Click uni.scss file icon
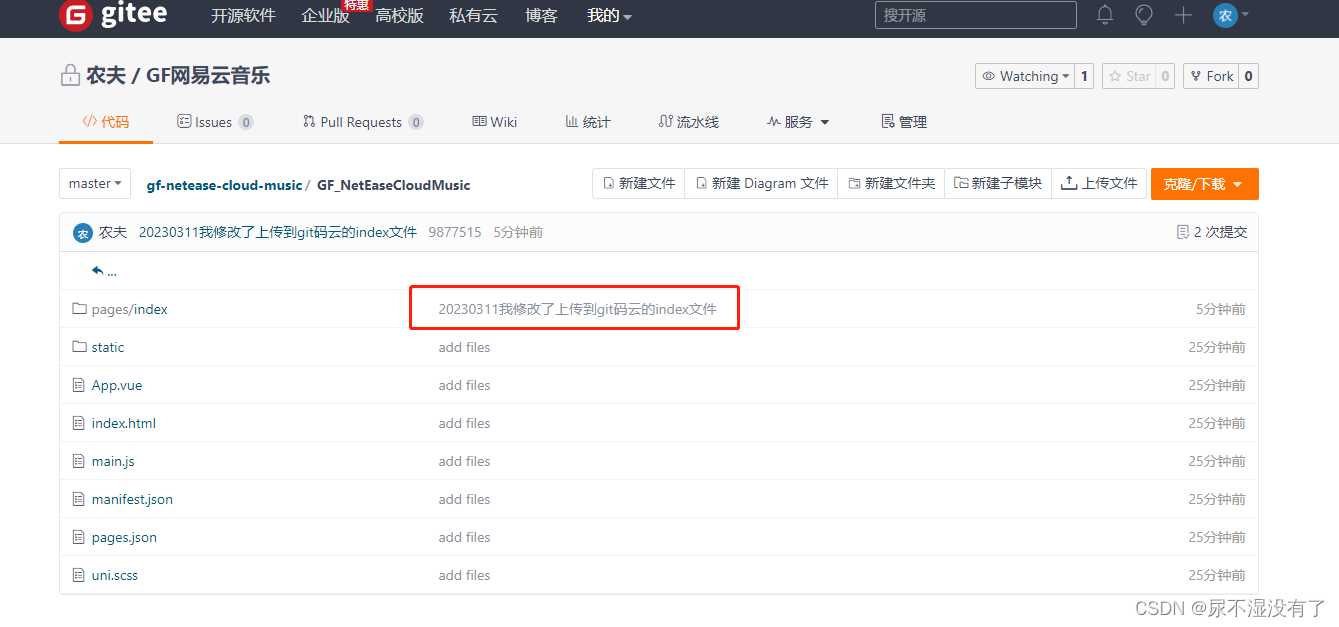 click(79, 575)
